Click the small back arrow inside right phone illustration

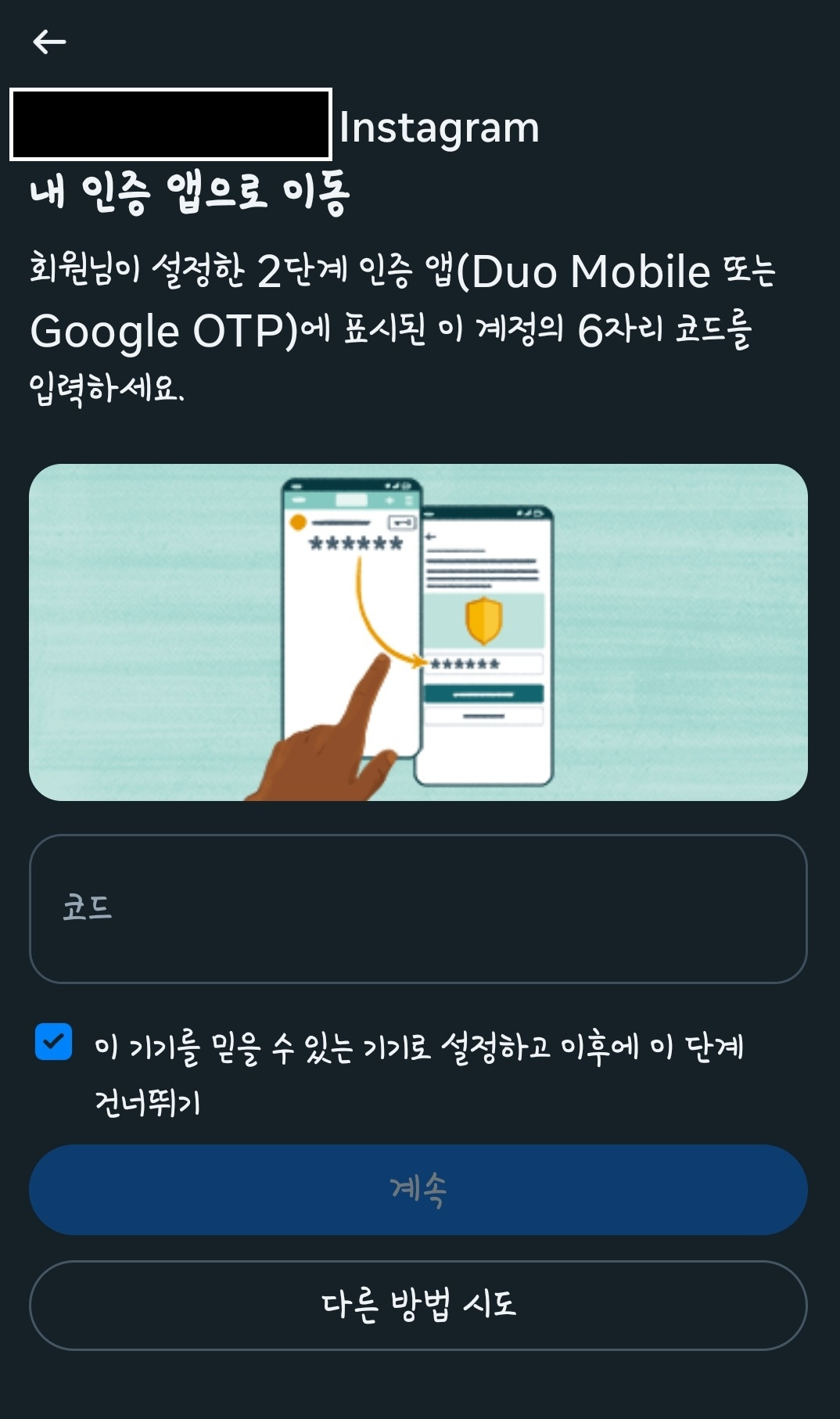click(430, 537)
